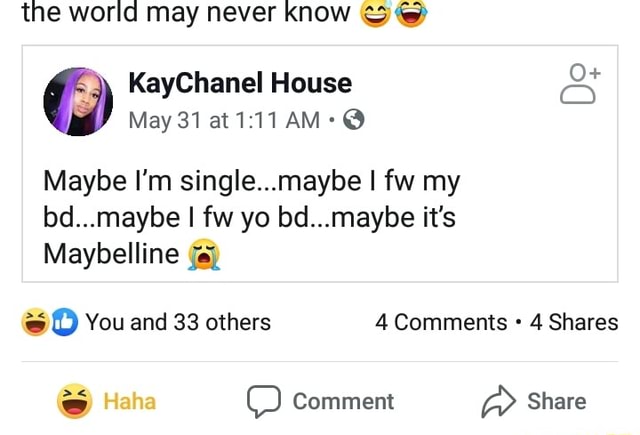This screenshot has width=640, height=435.
Task: Click the share arrow icon
Action: click(x=497, y=401)
